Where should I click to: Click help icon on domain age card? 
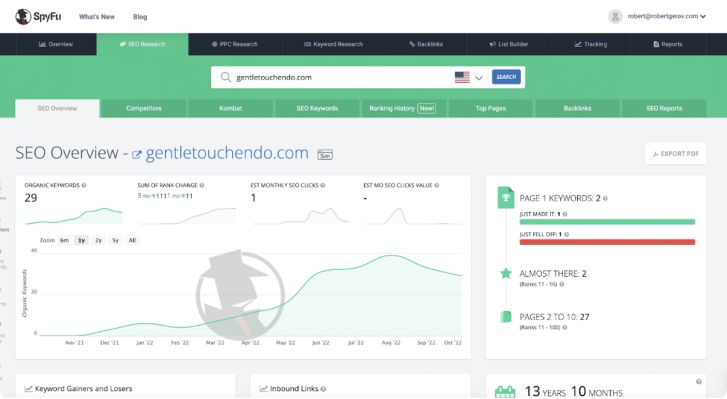coord(698,382)
